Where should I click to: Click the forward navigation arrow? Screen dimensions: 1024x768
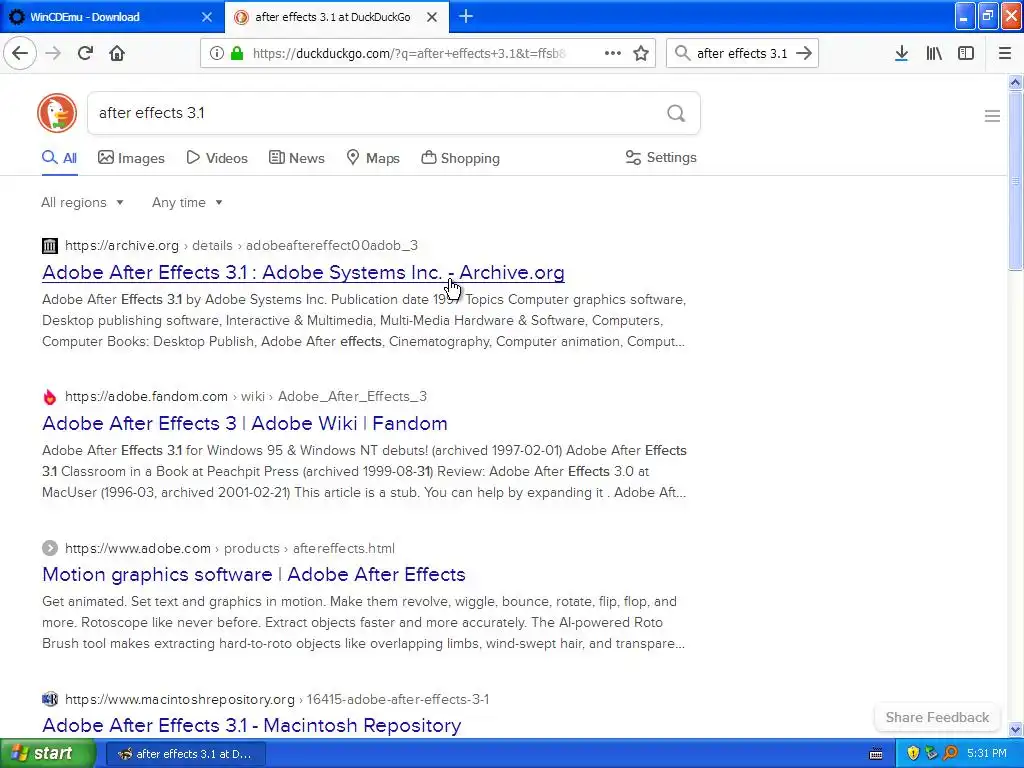point(53,53)
